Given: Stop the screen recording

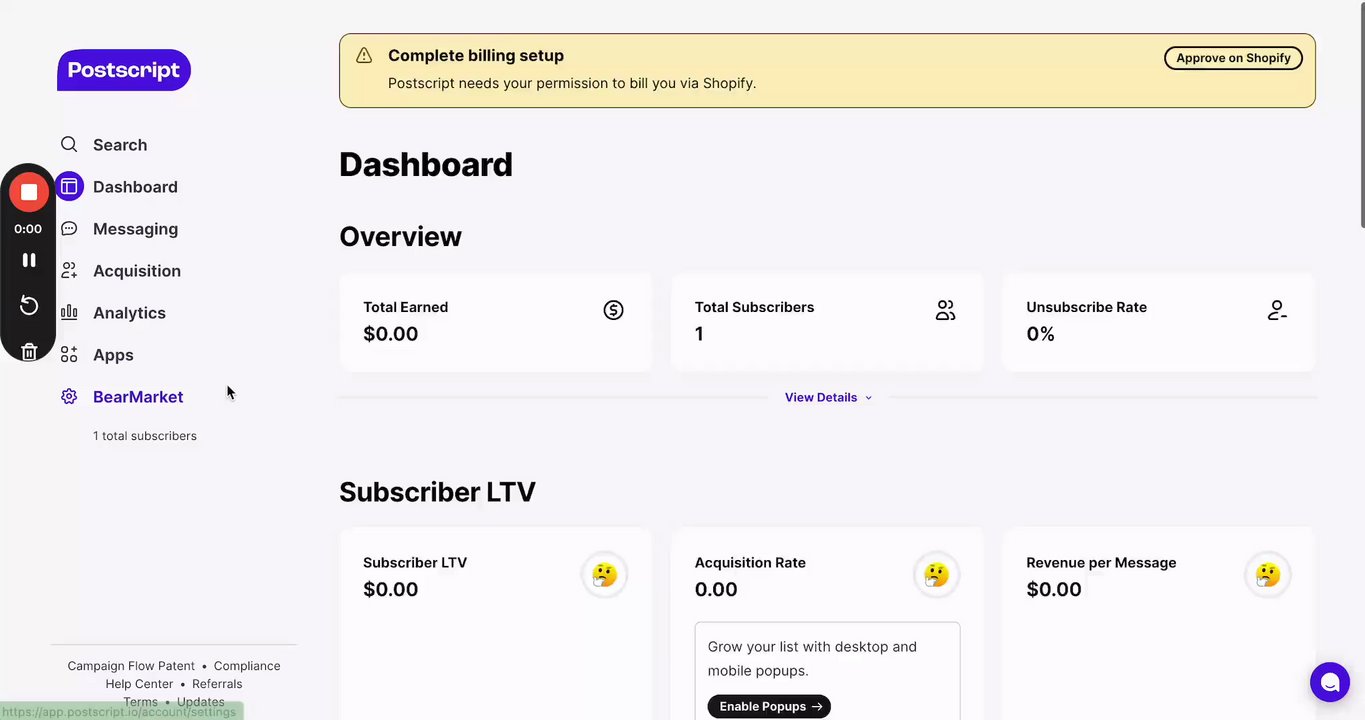Looking at the screenshot, I should 29,192.
